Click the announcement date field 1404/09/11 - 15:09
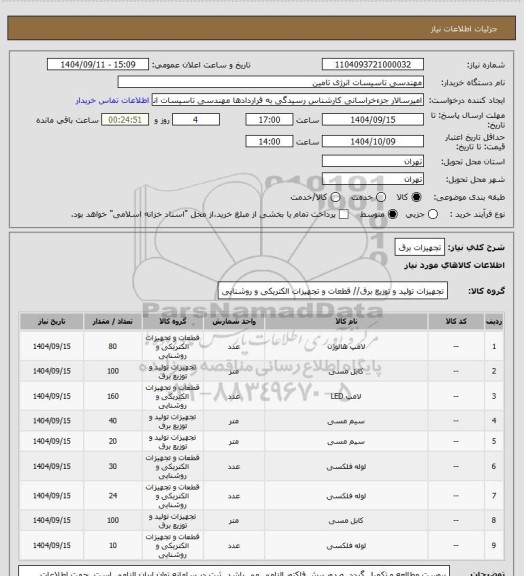524x576 pixels. pyautogui.click(x=98, y=65)
